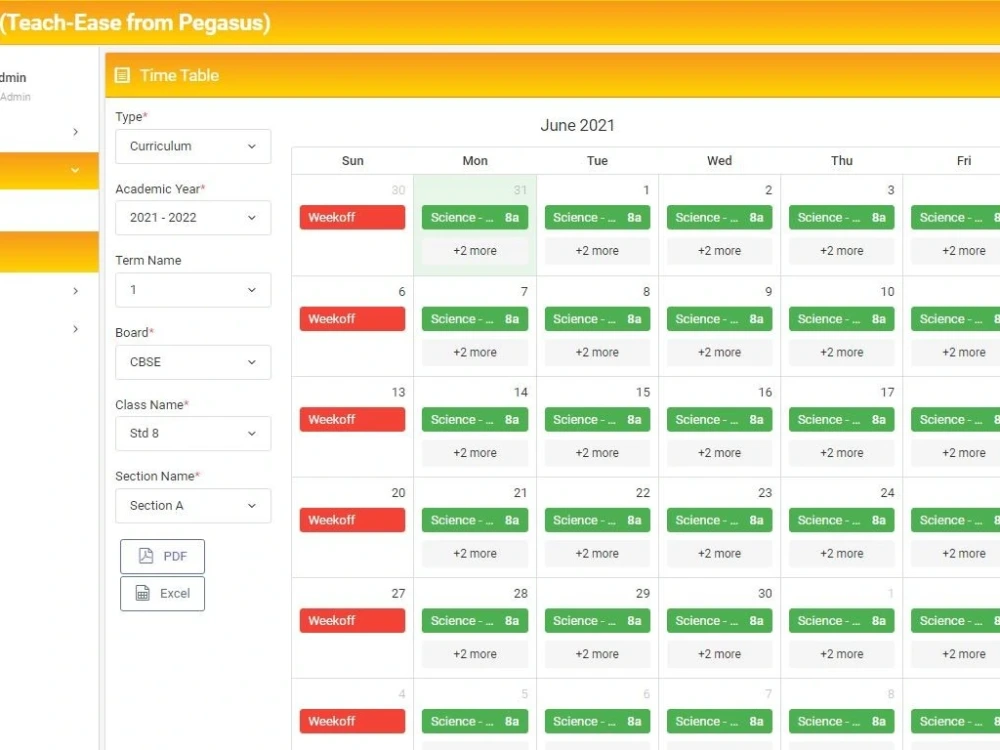Expand the sidebar chevron beside Board label

click(x=75, y=329)
